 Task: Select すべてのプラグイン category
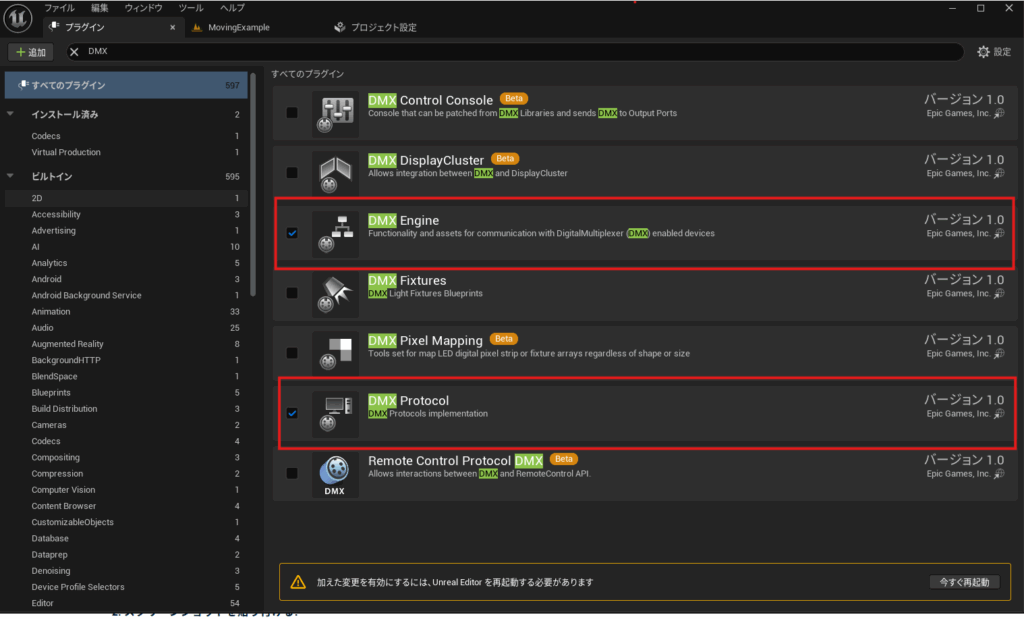pos(126,85)
